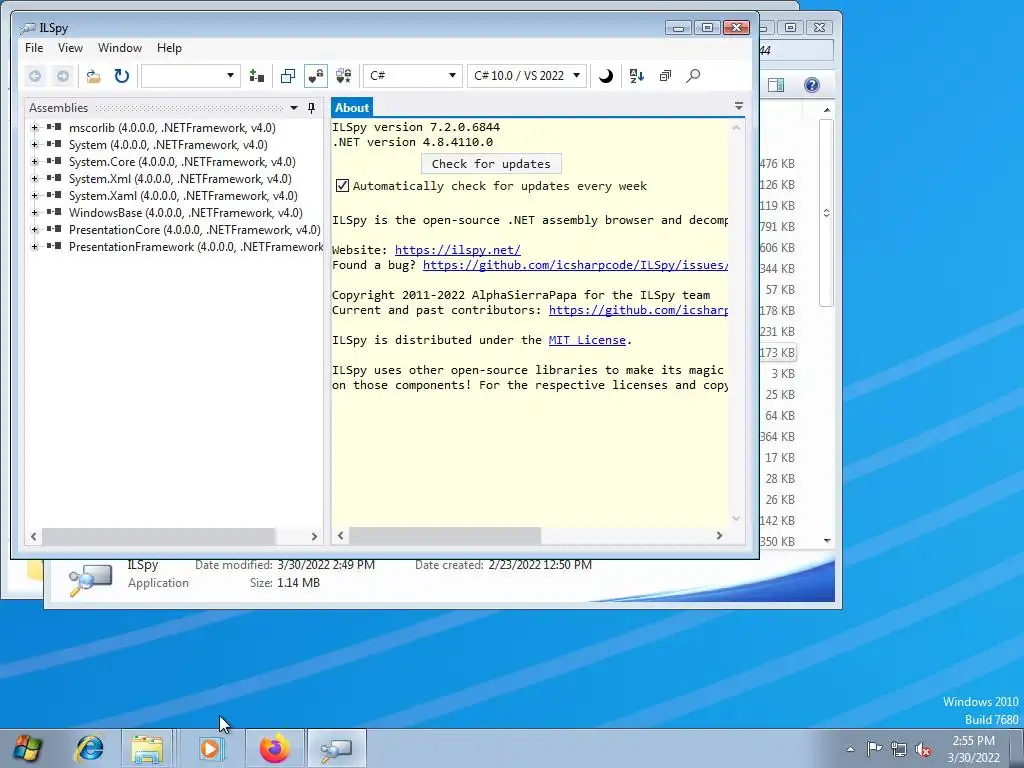This screenshot has height=768, width=1024.
Task: Expand the System assembly node
Action: click(x=35, y=145)
